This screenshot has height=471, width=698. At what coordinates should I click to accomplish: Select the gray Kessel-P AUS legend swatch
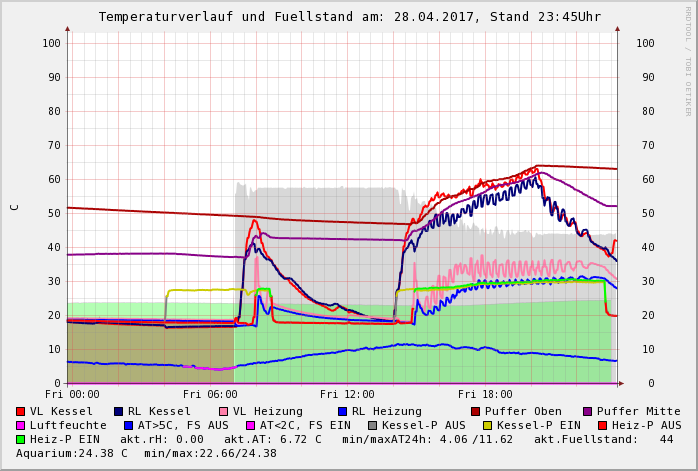coord(371,425)
